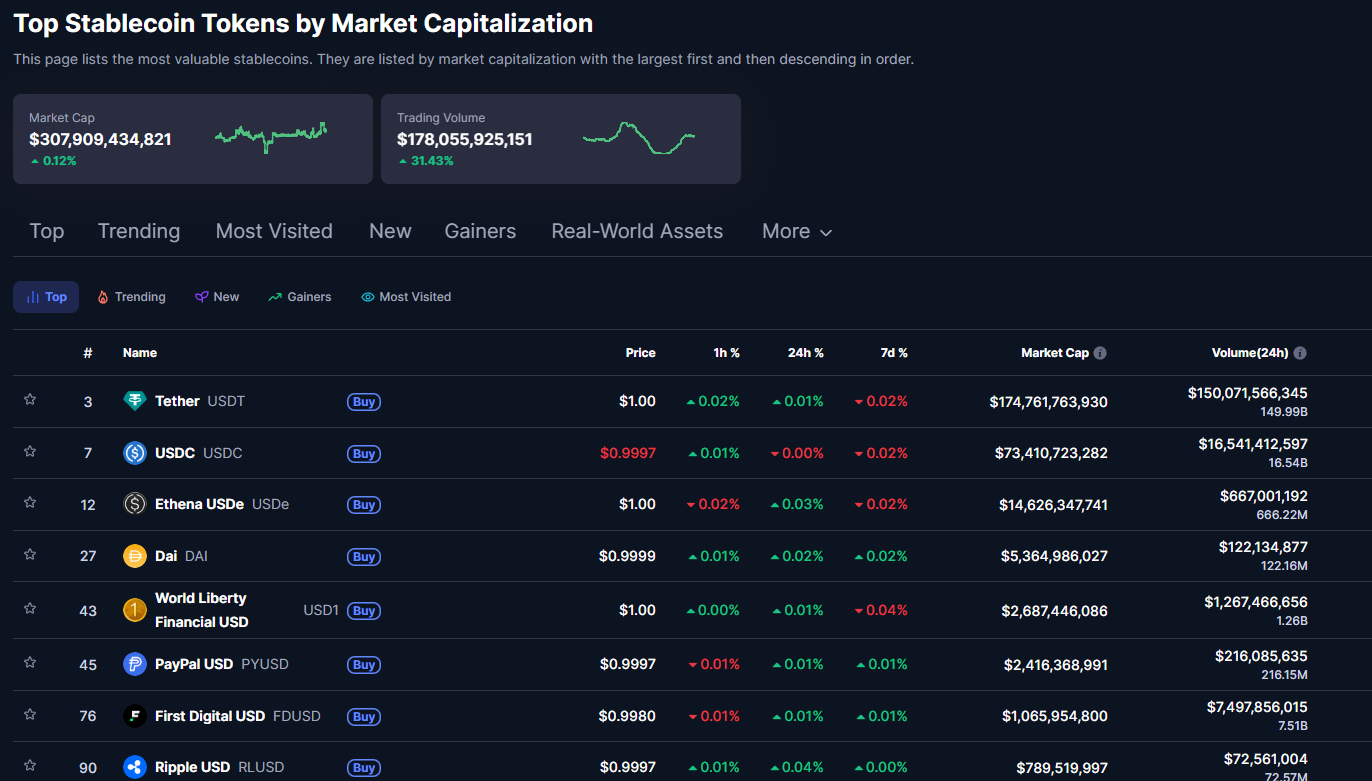Click the First Digital USD logo icon
Viewport: 1372px width, 781px height.
134,716
